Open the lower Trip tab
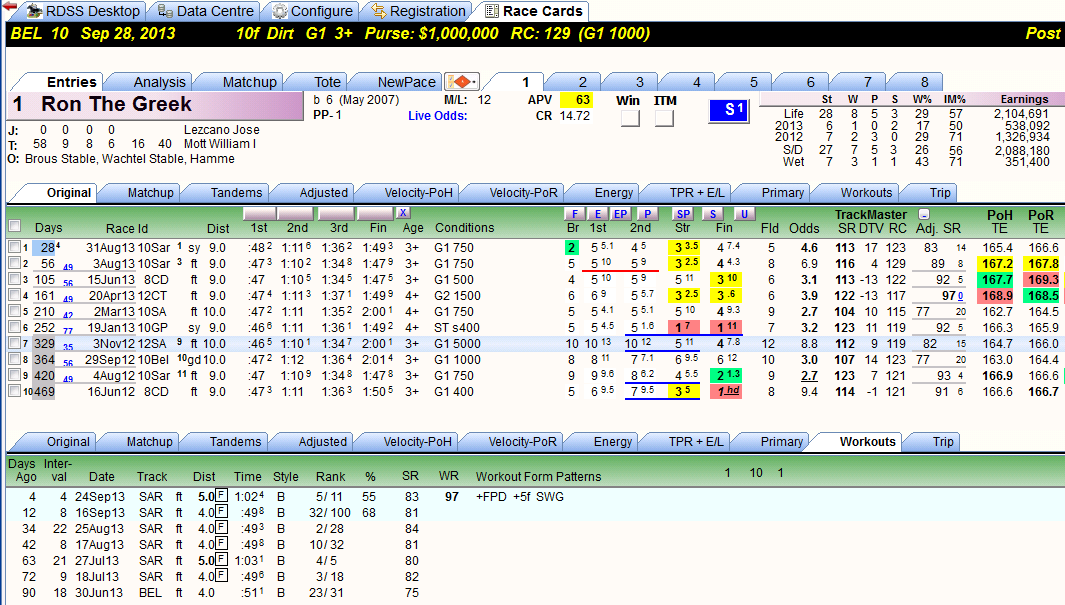1065x605 pixels. click(x=943, y=442)
